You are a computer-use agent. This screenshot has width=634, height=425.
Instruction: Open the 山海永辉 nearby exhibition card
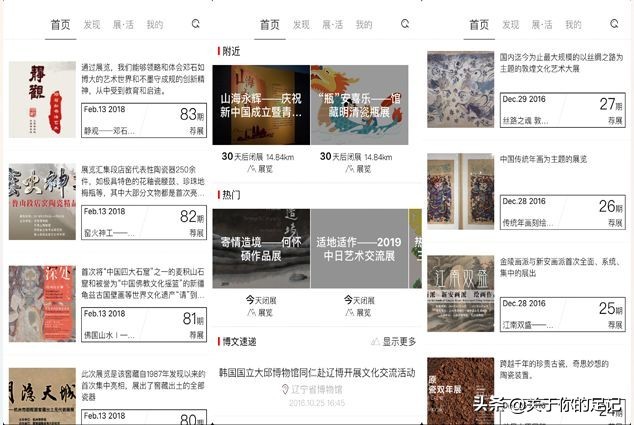click(259, 105)
